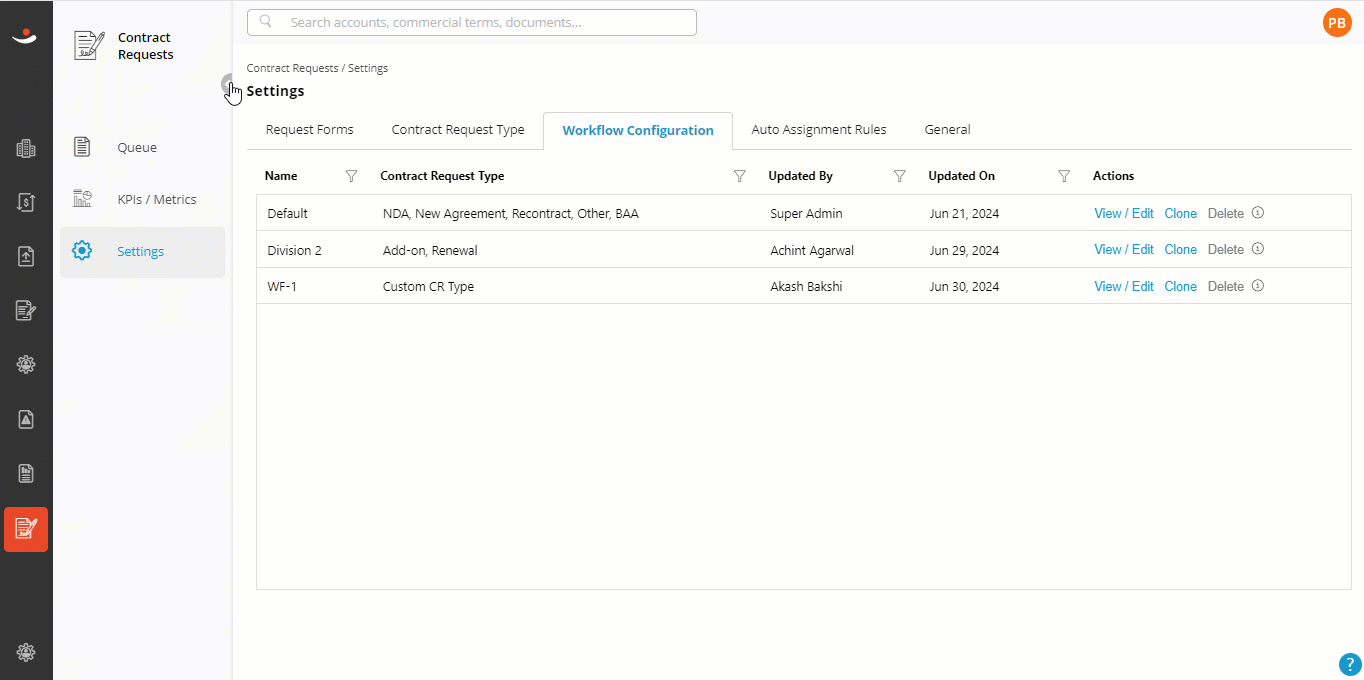Click the KPIs / Metrics chart icon
Viewport: 1364px width, 680px height.
pos(83,199)
